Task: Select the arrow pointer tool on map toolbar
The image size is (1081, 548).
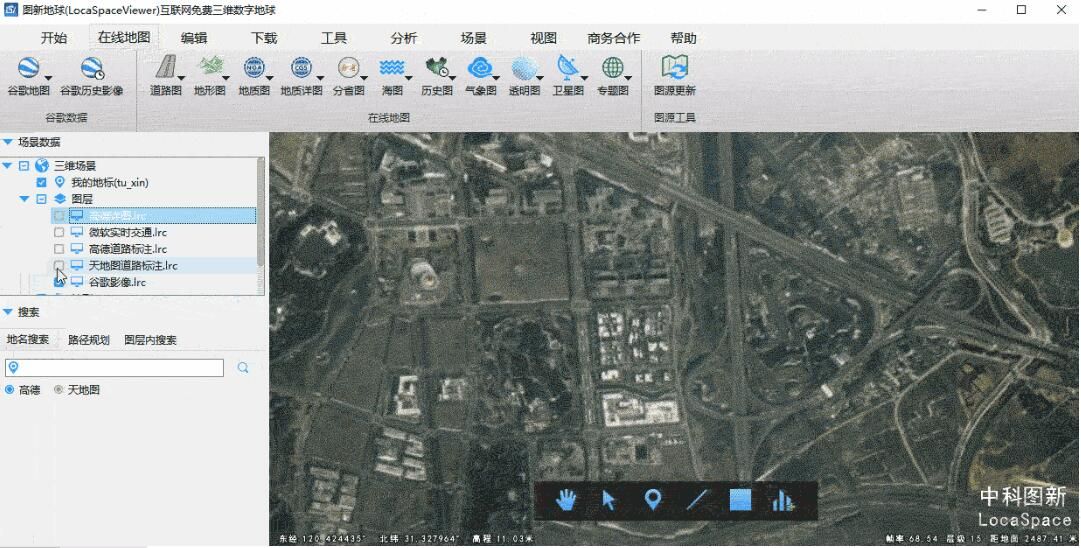Action: click(x=609, y=500)
